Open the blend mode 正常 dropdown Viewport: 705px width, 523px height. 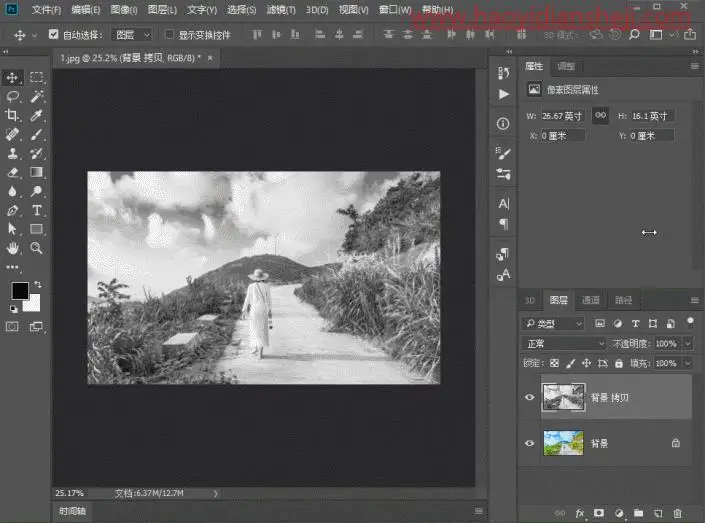coord(564,344)
